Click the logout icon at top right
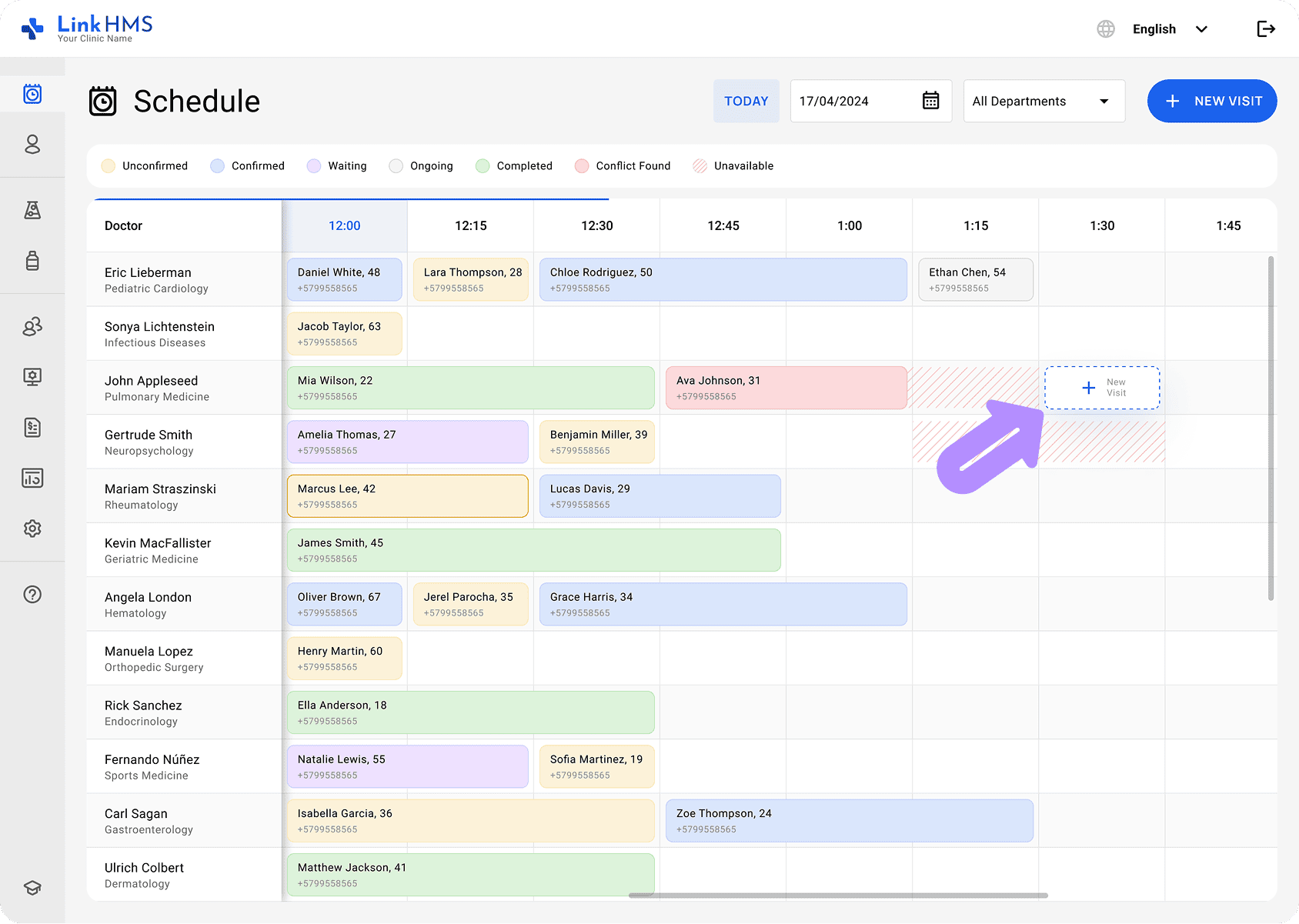1299x924 pixels. click(x=1266, y=28)
